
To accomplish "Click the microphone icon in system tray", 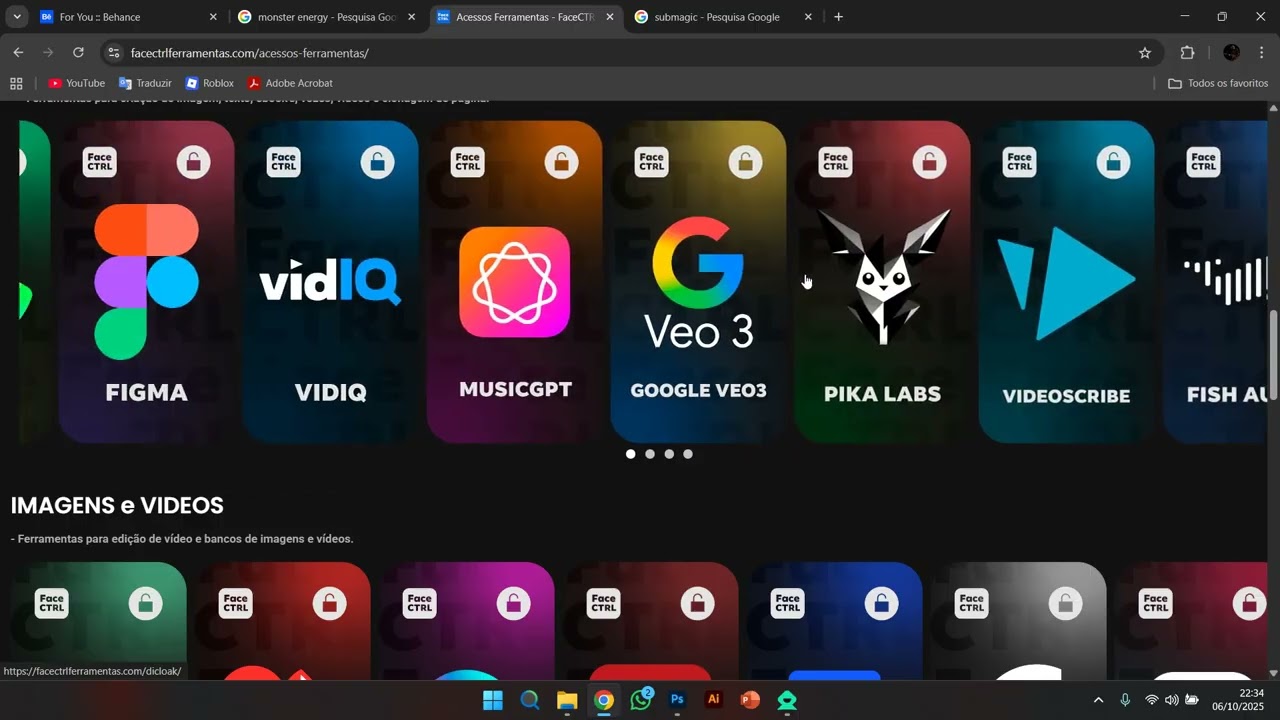I will [1125, 700].
